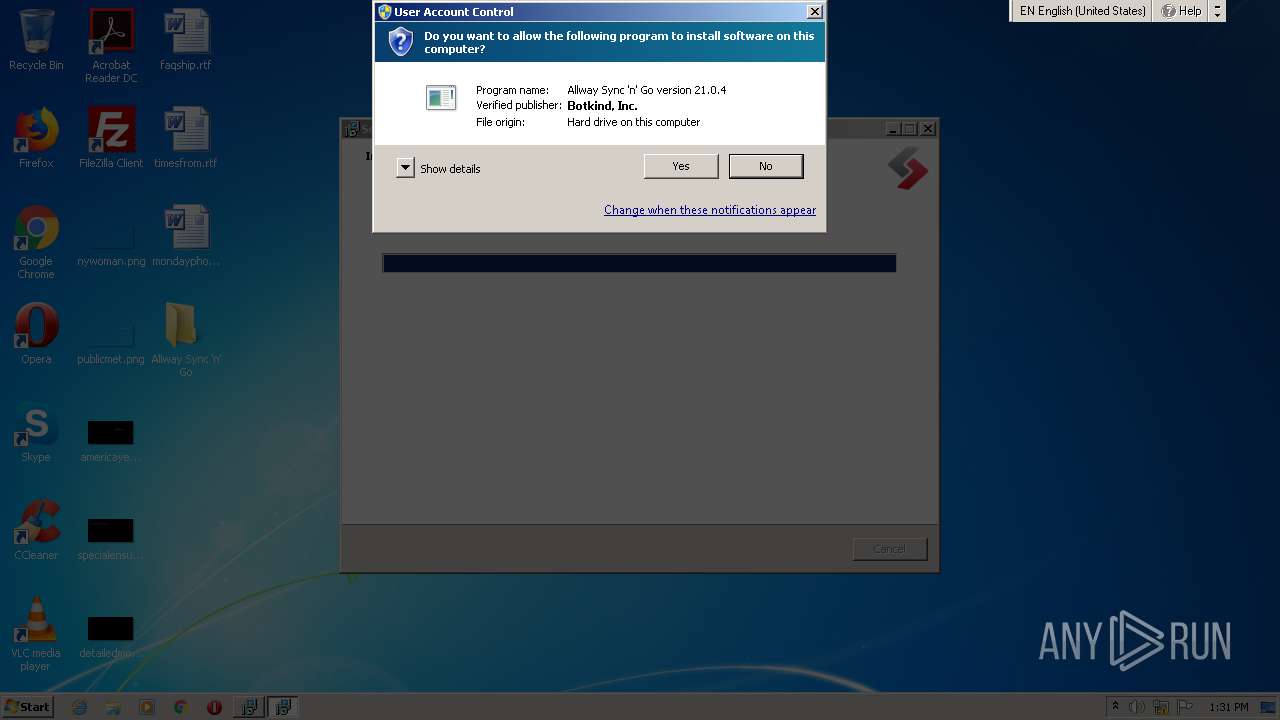Open Internet Explorer from the taskbar
This screenshot has width=1280, height=720.
pyautogui.click(x=80, y=707)
